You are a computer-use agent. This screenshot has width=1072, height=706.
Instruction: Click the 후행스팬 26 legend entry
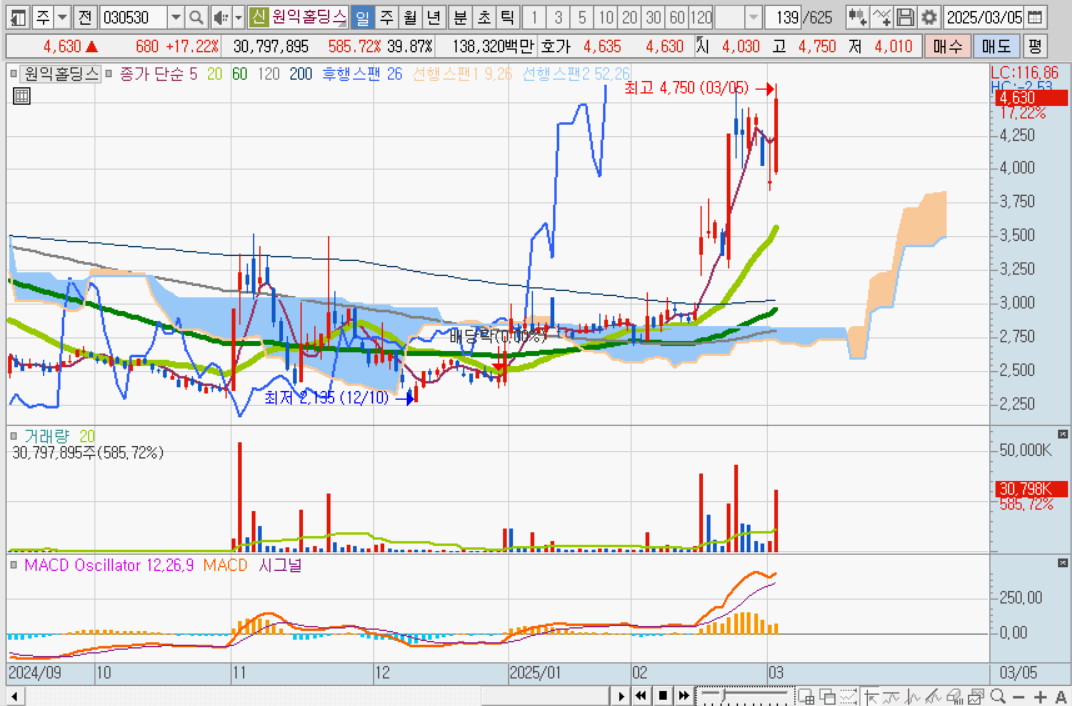point(362,74)
